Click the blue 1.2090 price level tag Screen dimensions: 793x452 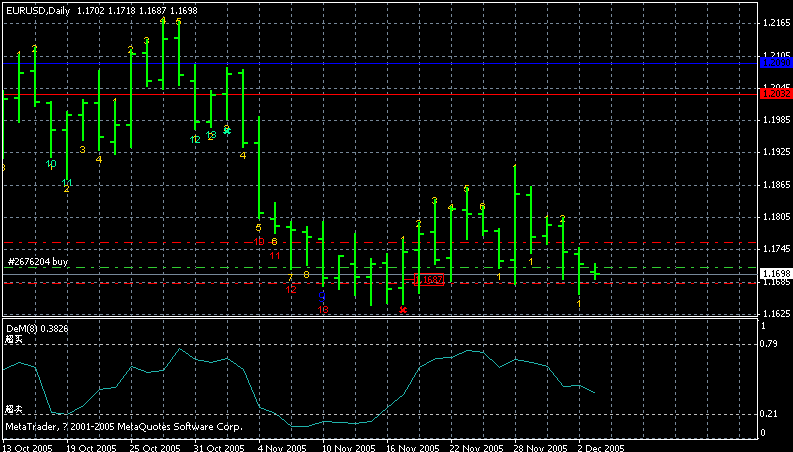coord(776,63)
